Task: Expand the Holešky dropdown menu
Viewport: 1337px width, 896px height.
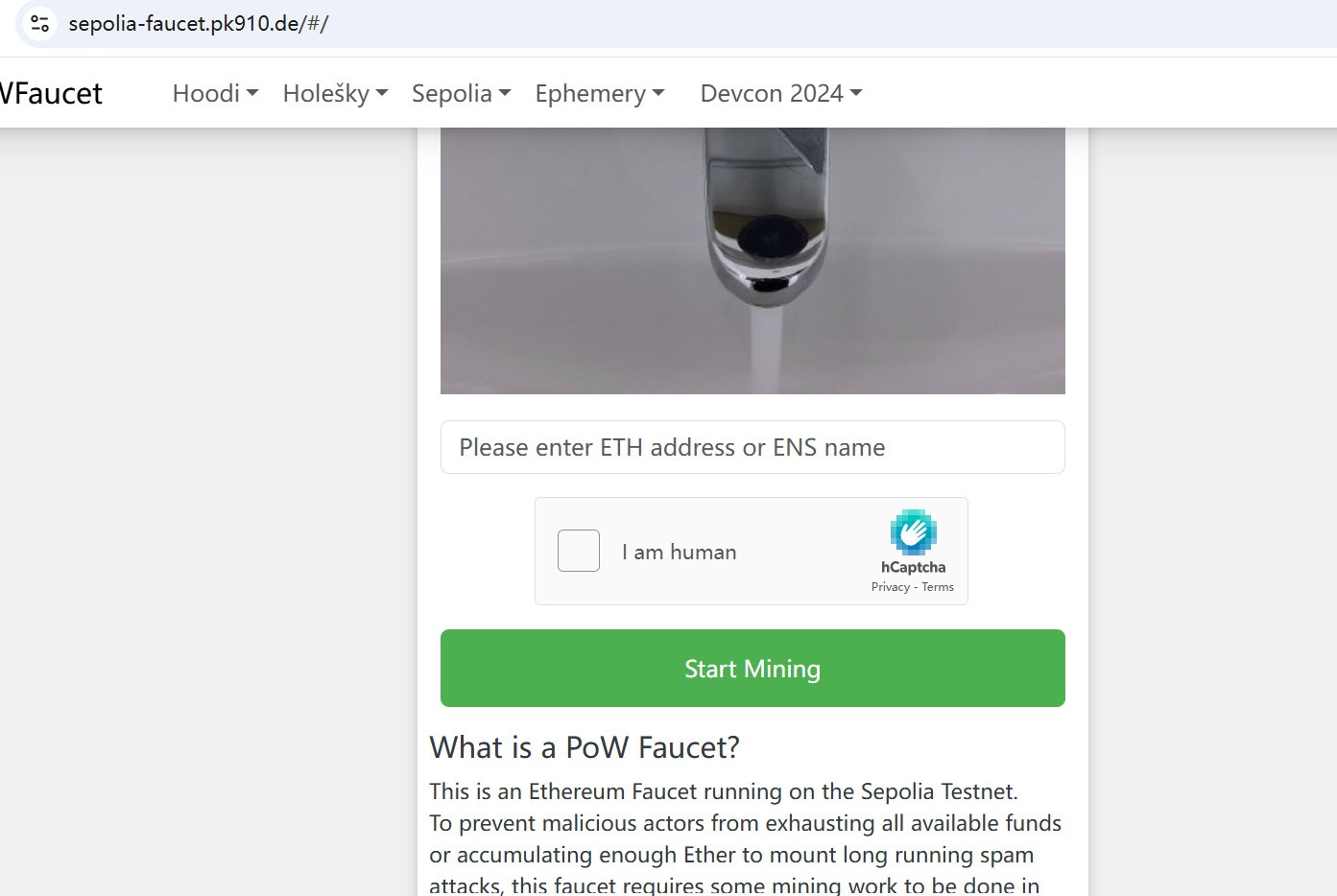Action: (335, 93)
